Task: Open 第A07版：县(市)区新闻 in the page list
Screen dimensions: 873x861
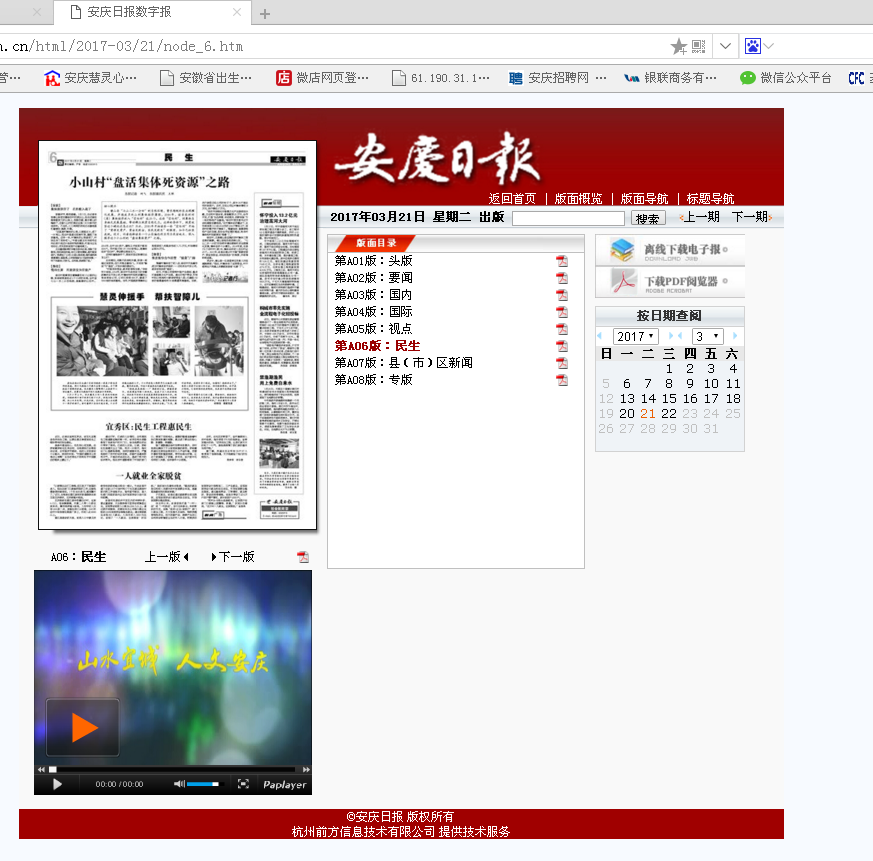Action: [x=404, y=363]
